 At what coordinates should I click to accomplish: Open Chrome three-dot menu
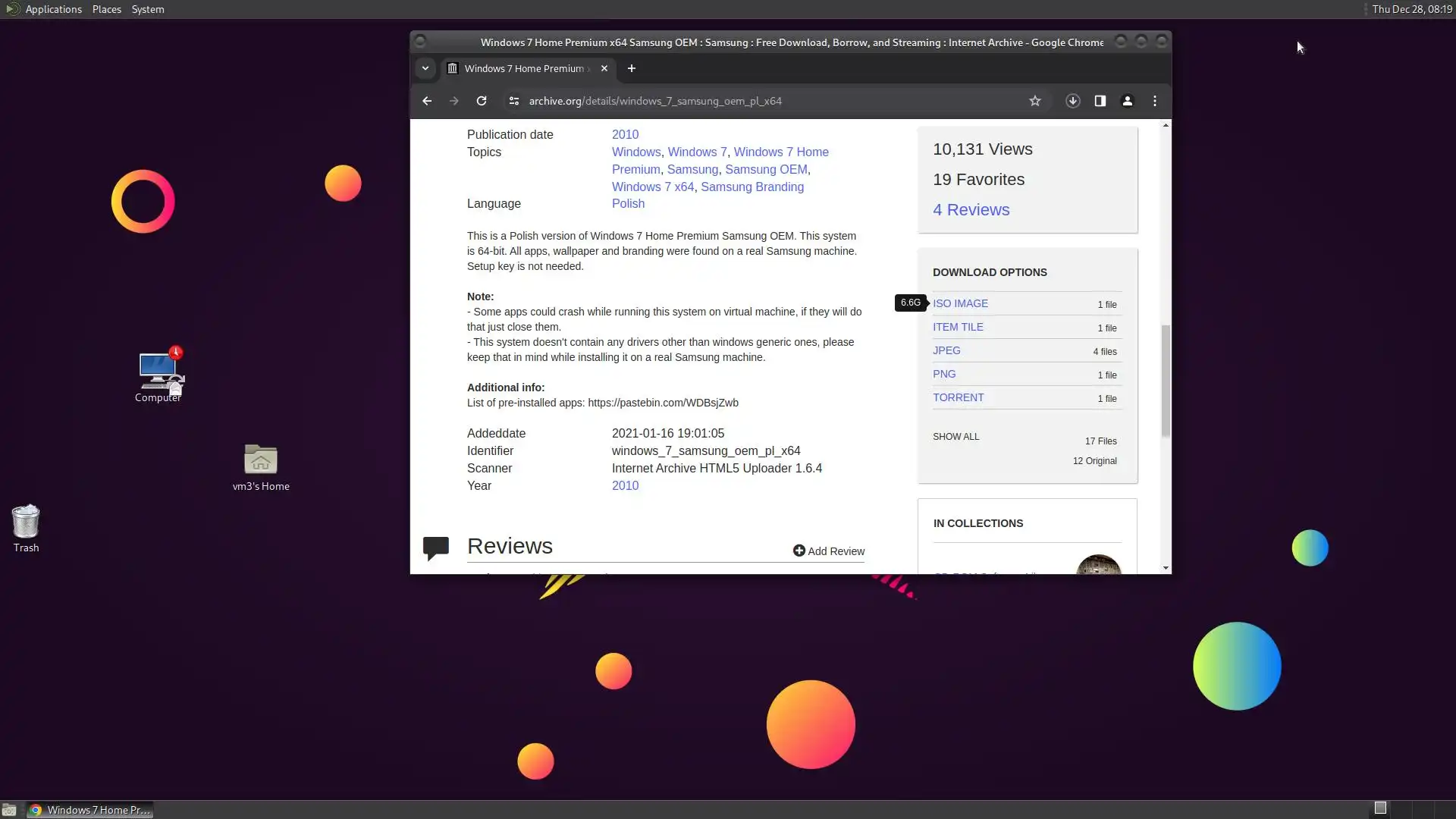[1154, 101]
